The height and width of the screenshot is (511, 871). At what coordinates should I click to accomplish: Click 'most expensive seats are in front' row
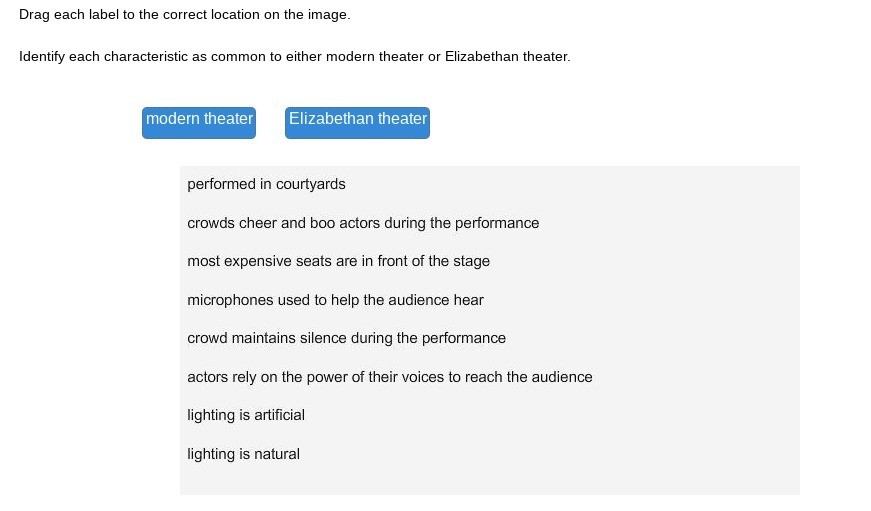338,261
